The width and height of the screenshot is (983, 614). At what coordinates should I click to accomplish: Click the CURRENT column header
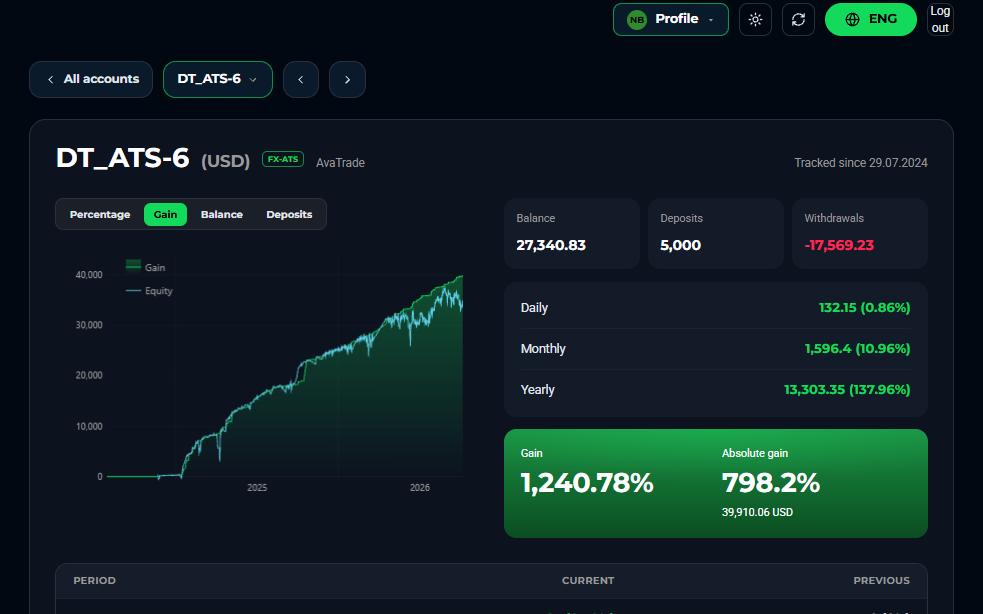tap(588, 581)
